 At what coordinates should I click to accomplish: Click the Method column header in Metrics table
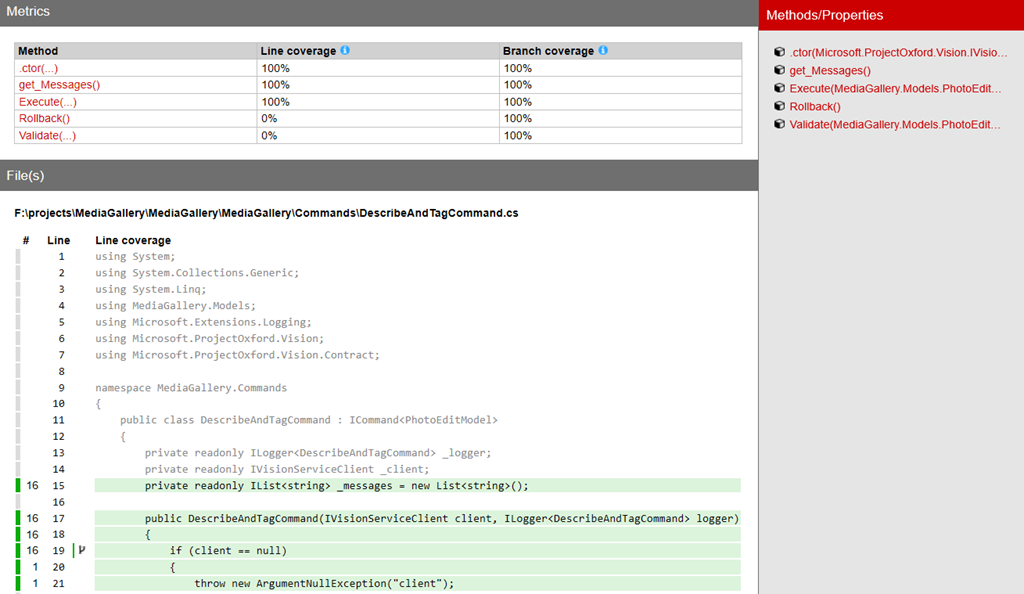(39, 51)
